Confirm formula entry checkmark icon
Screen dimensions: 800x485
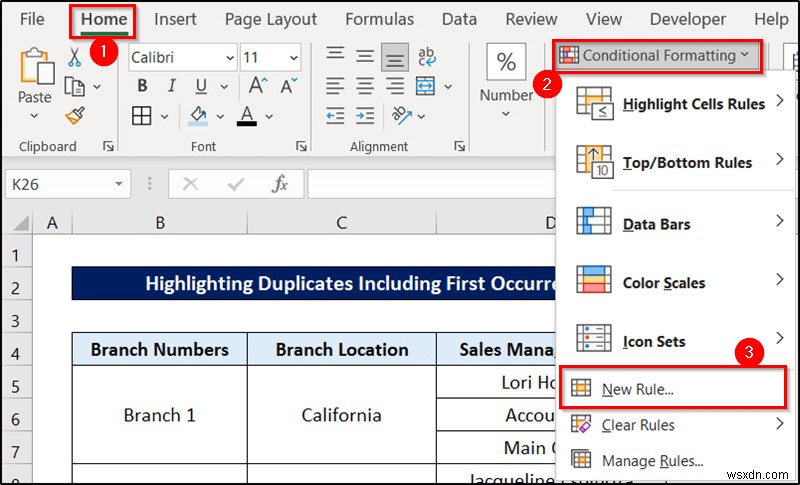(x=236, y=184)
